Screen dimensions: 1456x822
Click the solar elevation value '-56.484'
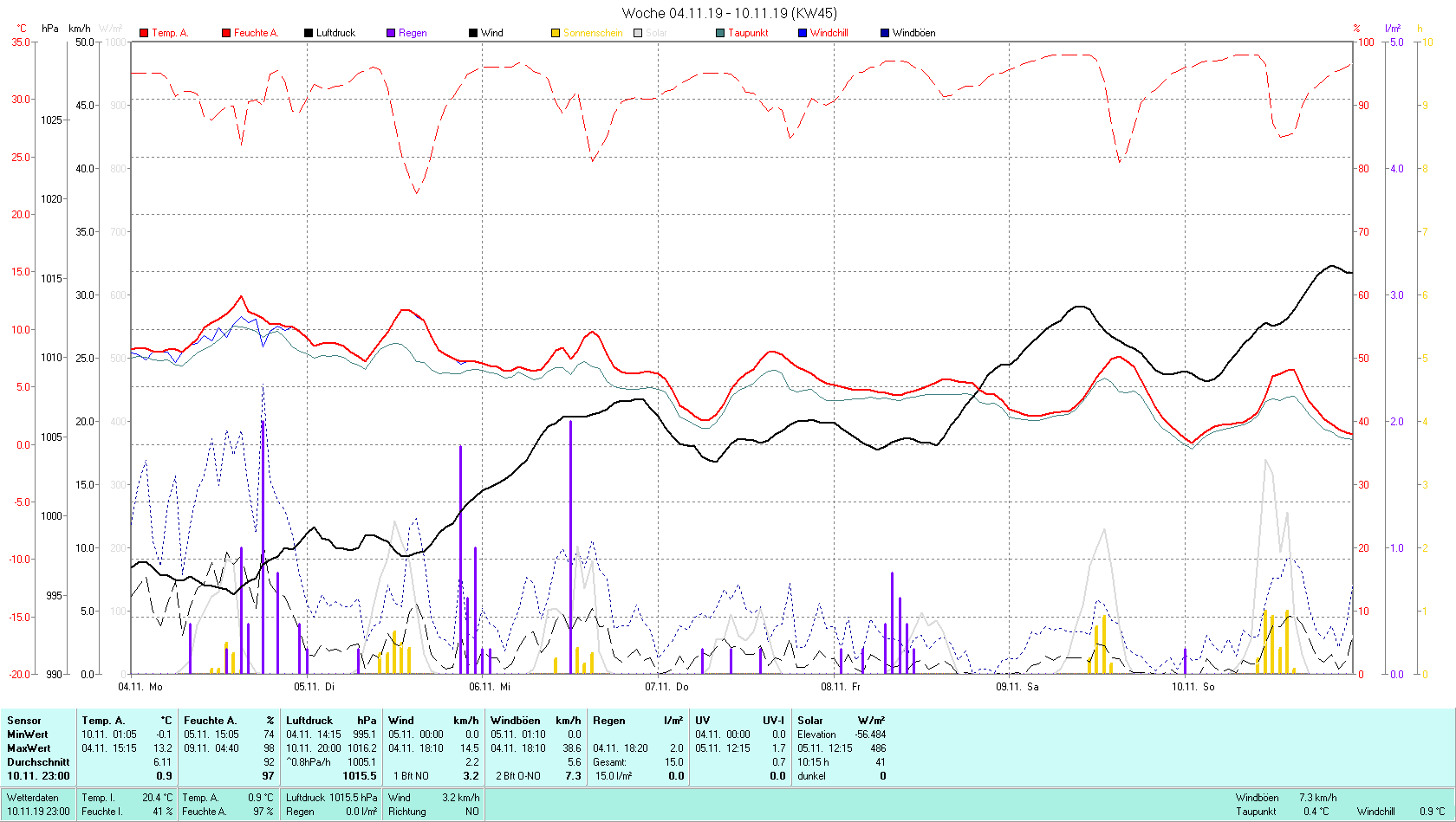870,735
